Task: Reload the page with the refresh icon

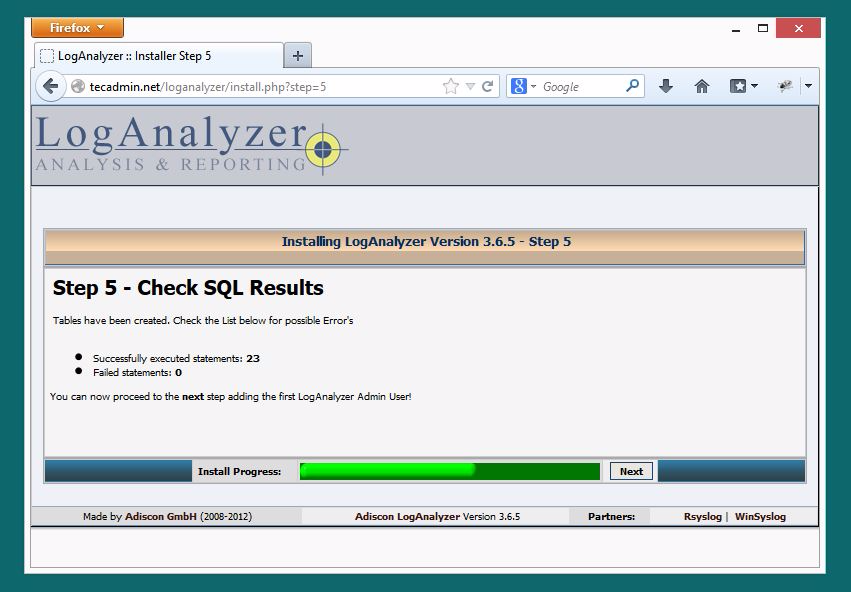Action: point(487,86)
